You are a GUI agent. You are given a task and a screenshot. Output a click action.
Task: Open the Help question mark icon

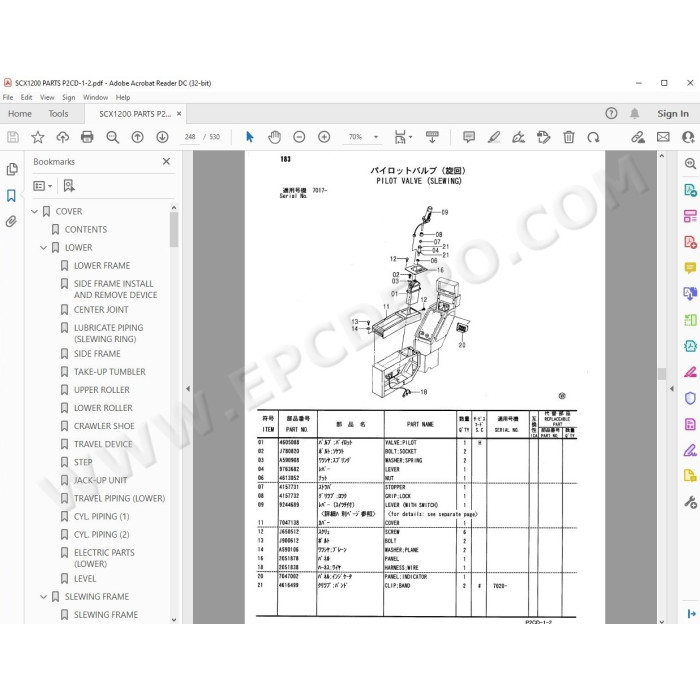click(x=611, y=113)
